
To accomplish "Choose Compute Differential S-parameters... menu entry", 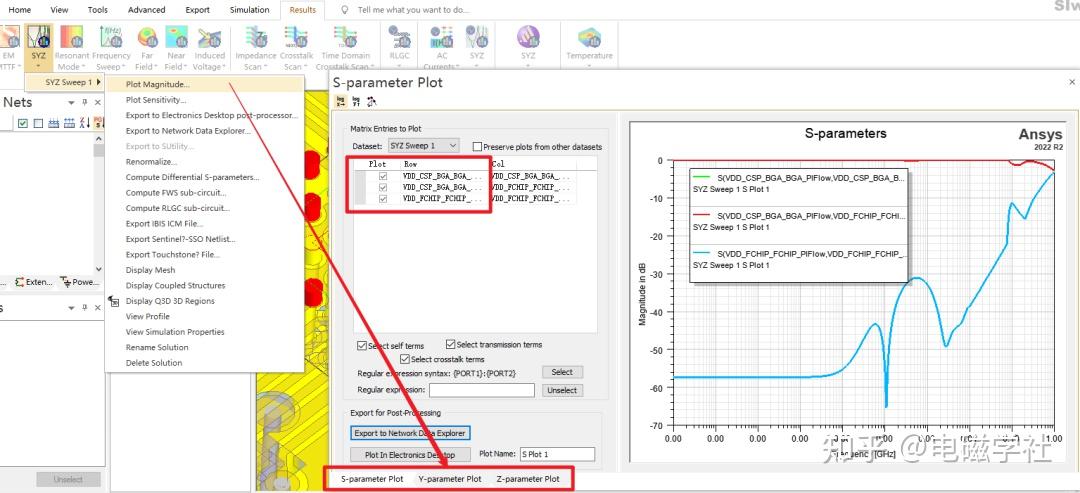I will click(205, 177).
